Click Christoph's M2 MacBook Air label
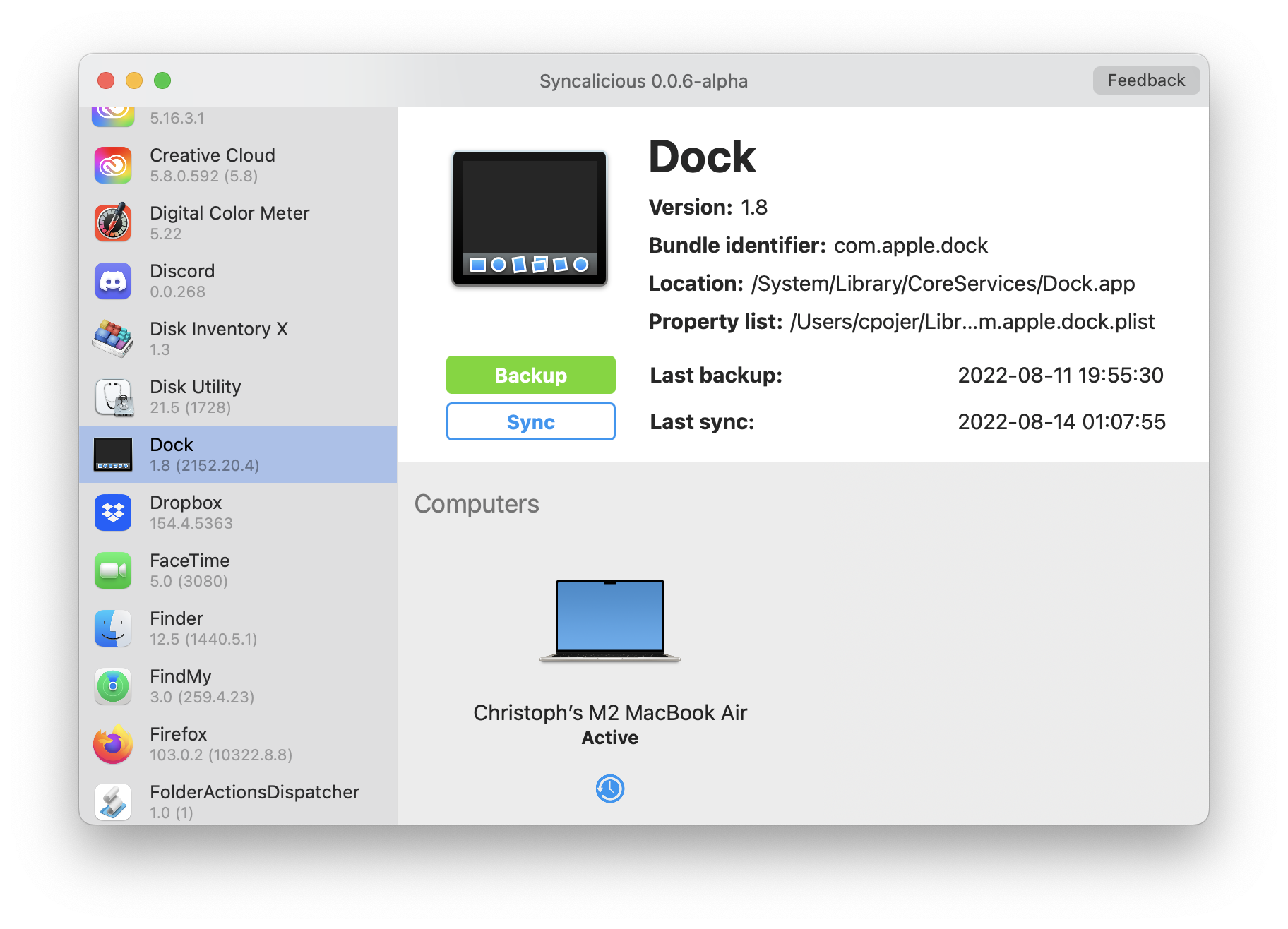 point(610,713)
